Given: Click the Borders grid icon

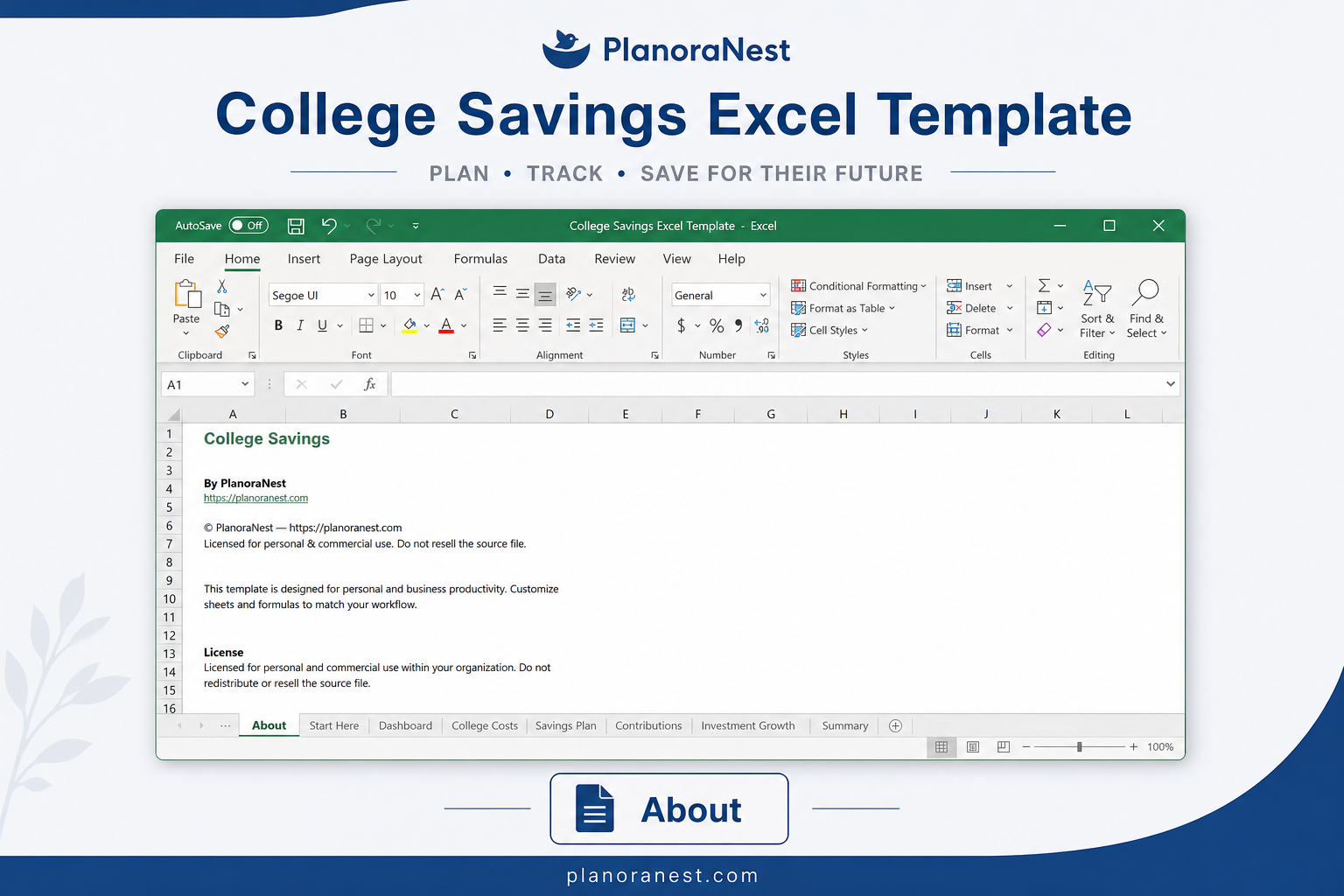Looking at the screenshot, I should coord(367,325).
